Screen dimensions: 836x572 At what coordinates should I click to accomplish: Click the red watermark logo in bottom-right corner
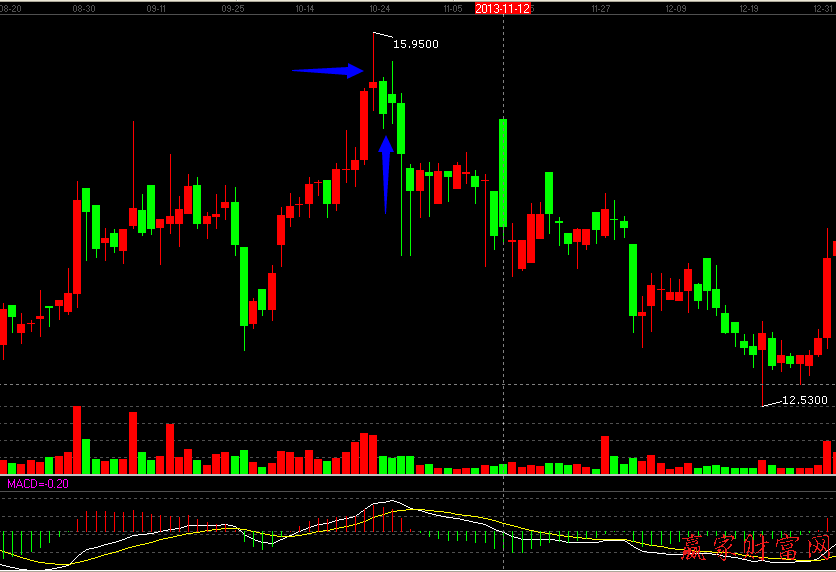758,546
